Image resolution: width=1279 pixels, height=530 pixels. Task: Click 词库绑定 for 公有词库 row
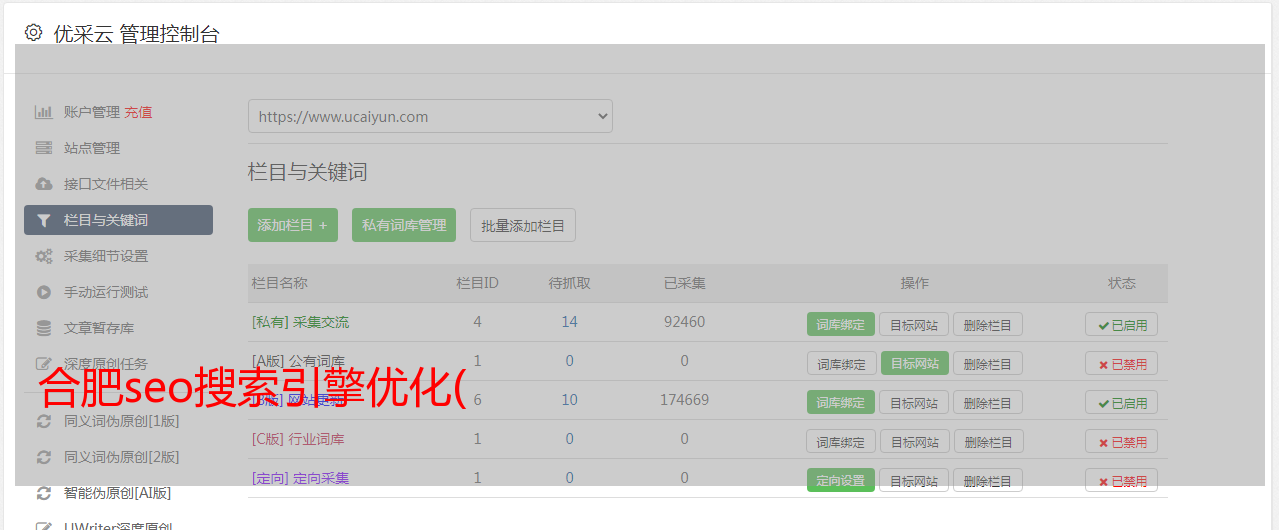841,363
